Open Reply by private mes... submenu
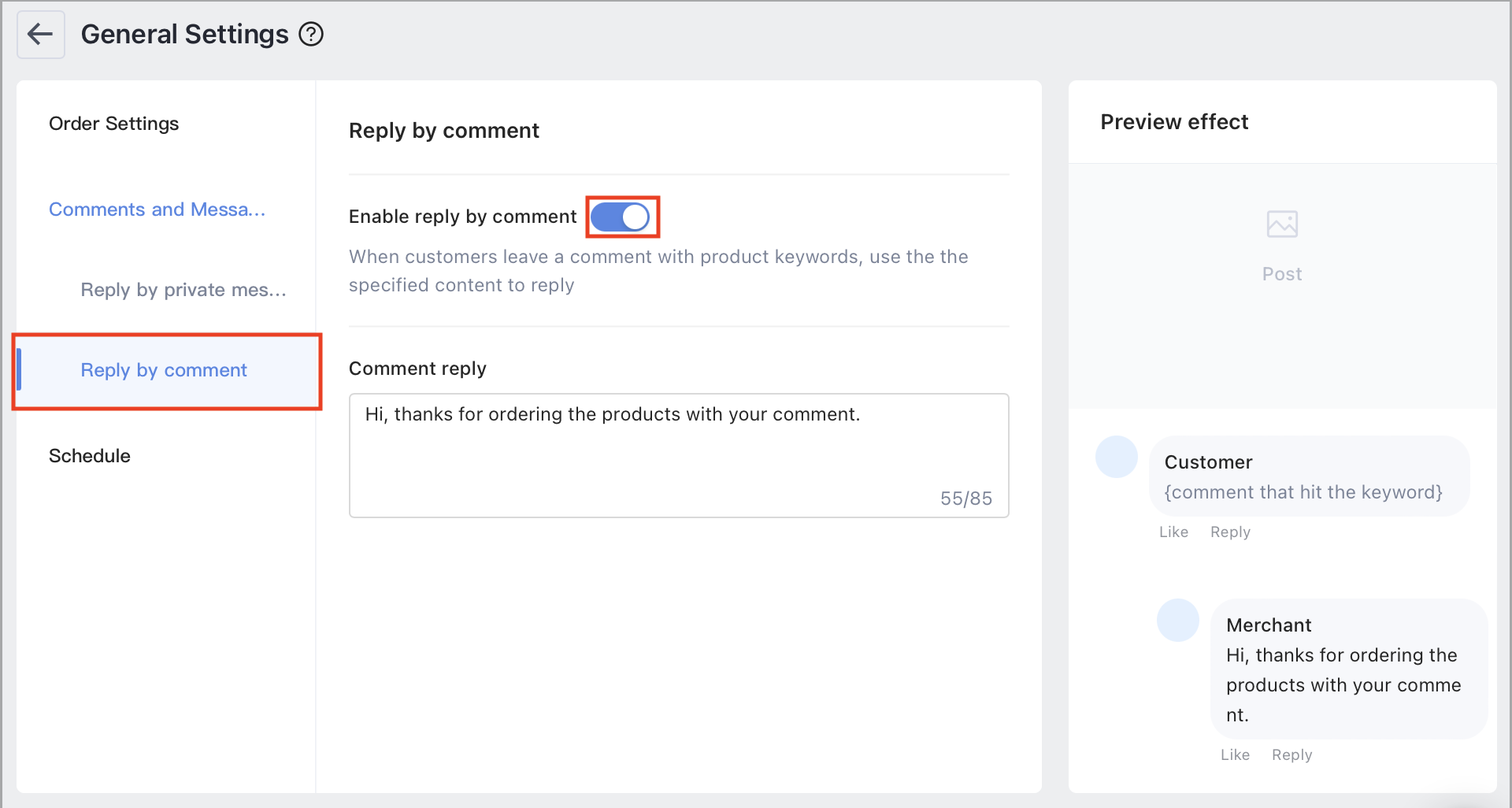 [183, 290]
